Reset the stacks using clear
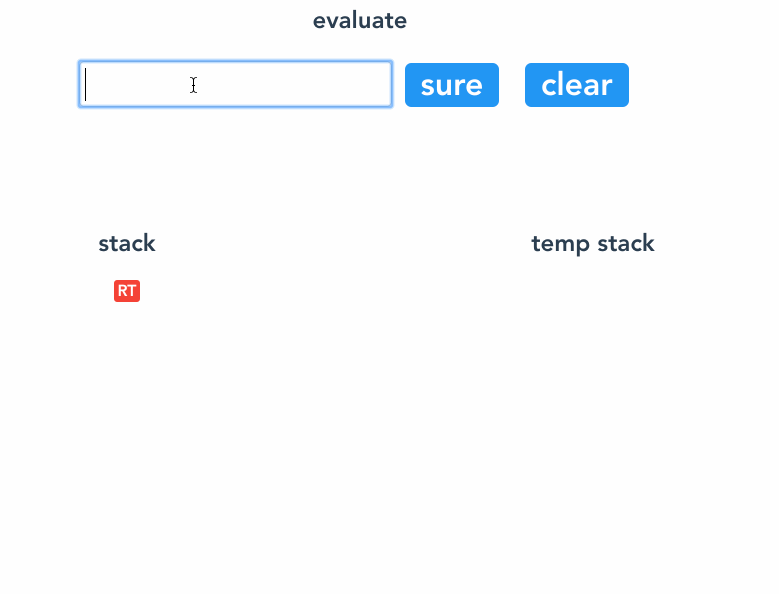 pos(577,85)
